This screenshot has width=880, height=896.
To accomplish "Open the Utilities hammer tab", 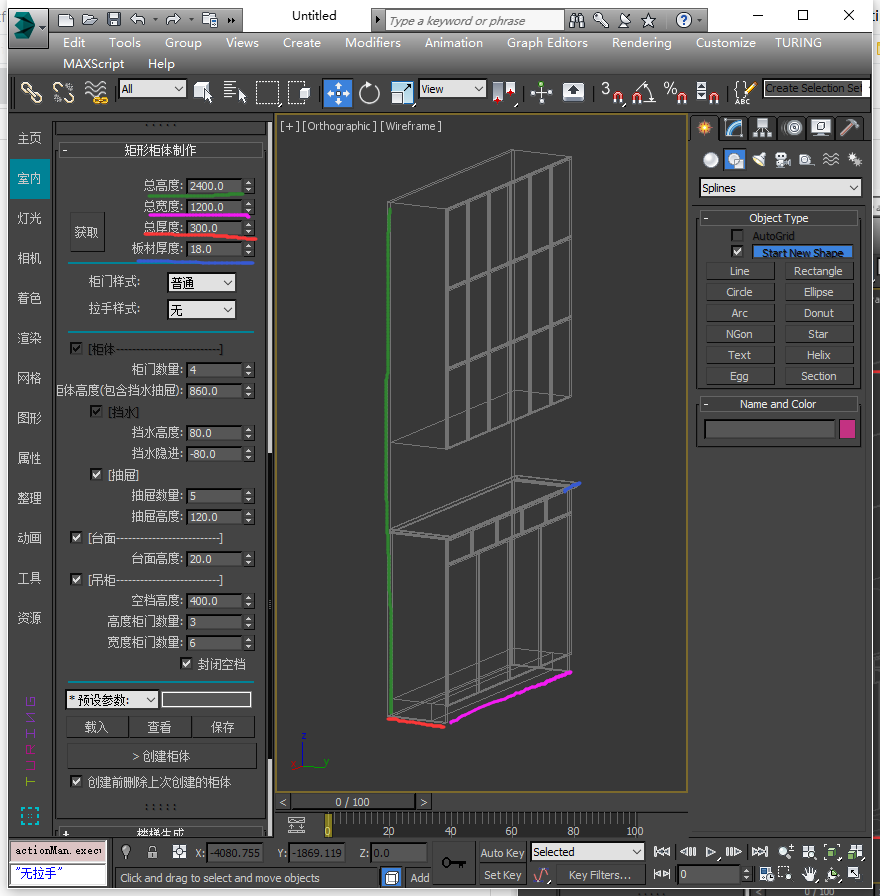I will click(850, 128).
